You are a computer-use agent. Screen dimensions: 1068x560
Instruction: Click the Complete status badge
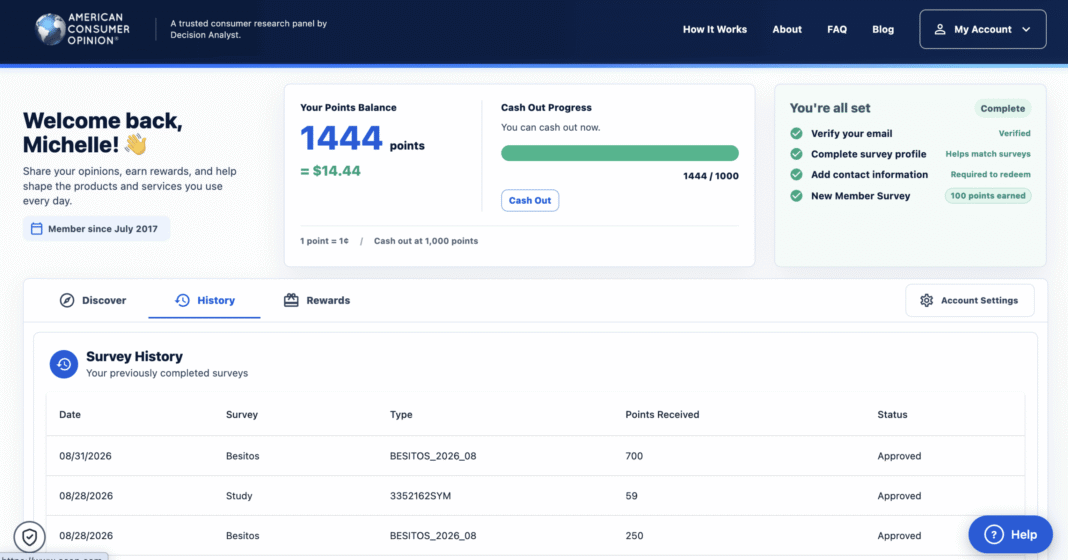point(1002,108)
